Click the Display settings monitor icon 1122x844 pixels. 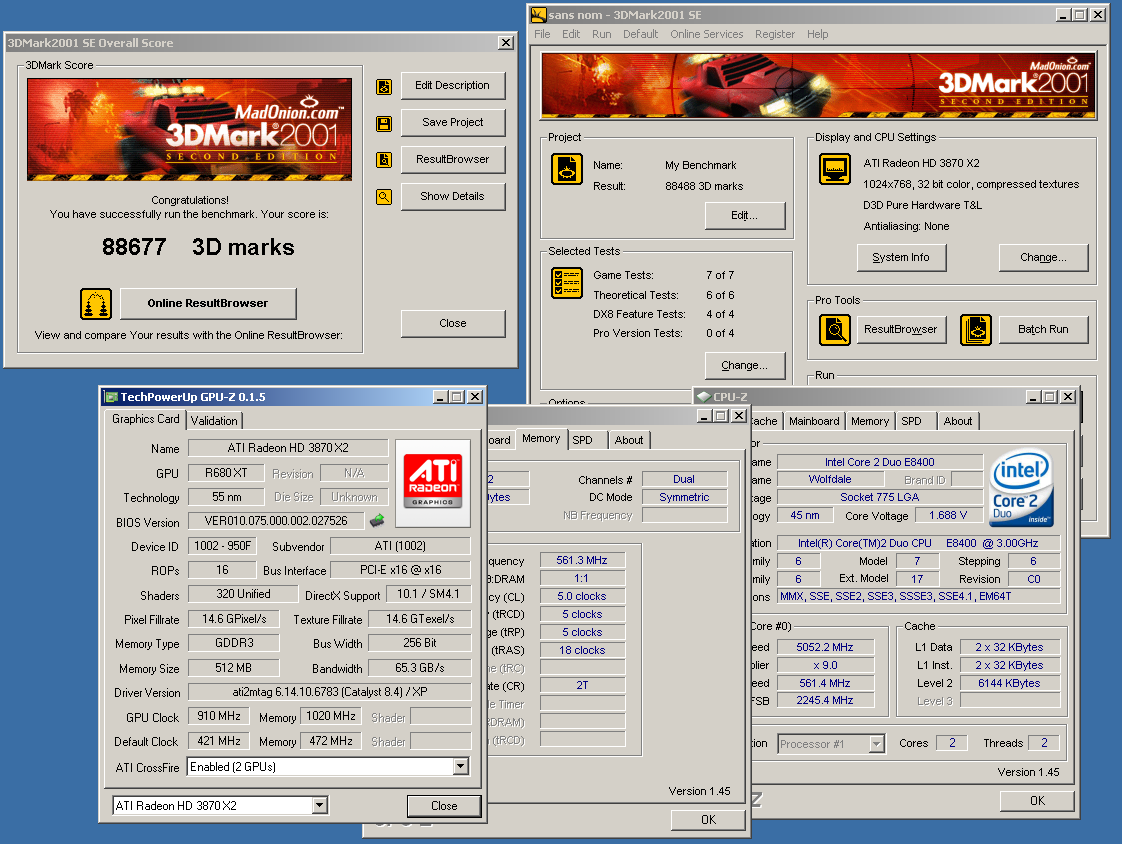pyautogui.click(x=835, y=170)
